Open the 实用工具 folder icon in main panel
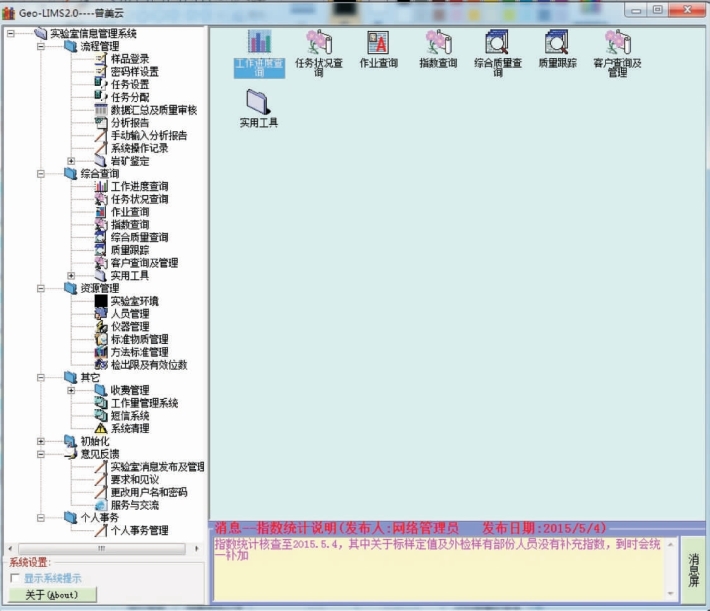This screenshot has height=611, width=710. (x=259, y=101)
